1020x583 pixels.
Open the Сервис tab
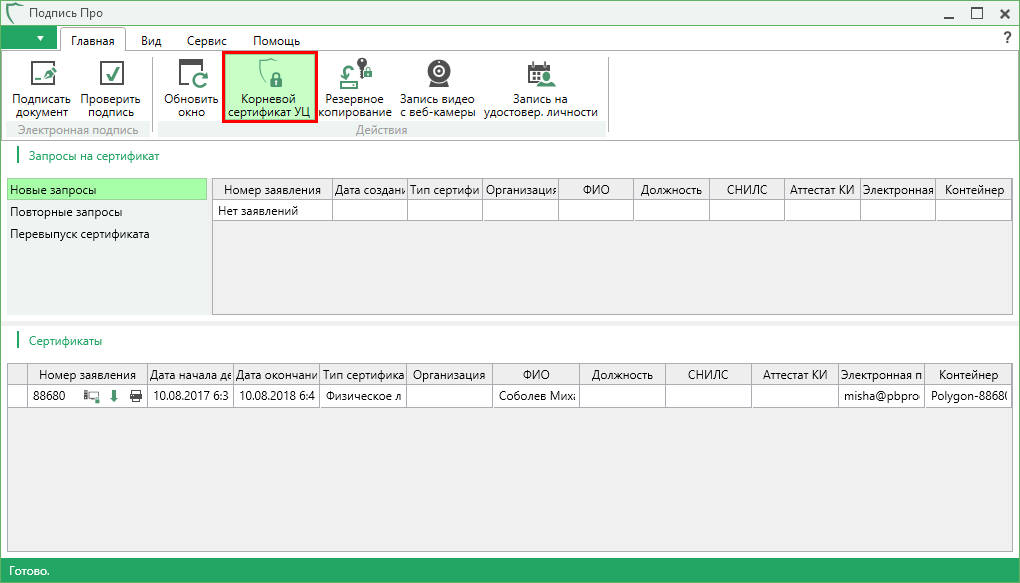click(206, 41)
